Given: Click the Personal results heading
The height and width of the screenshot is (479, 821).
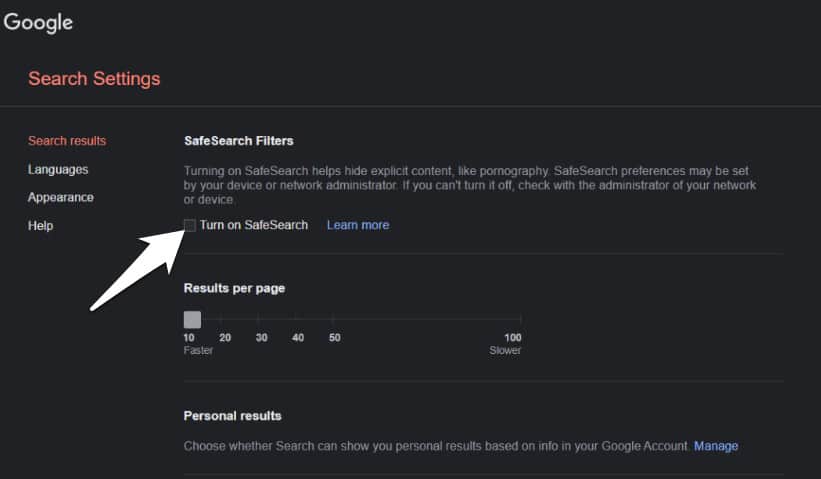Looking at the screenshot, I should pyautogui.click(x=232, y=416).
